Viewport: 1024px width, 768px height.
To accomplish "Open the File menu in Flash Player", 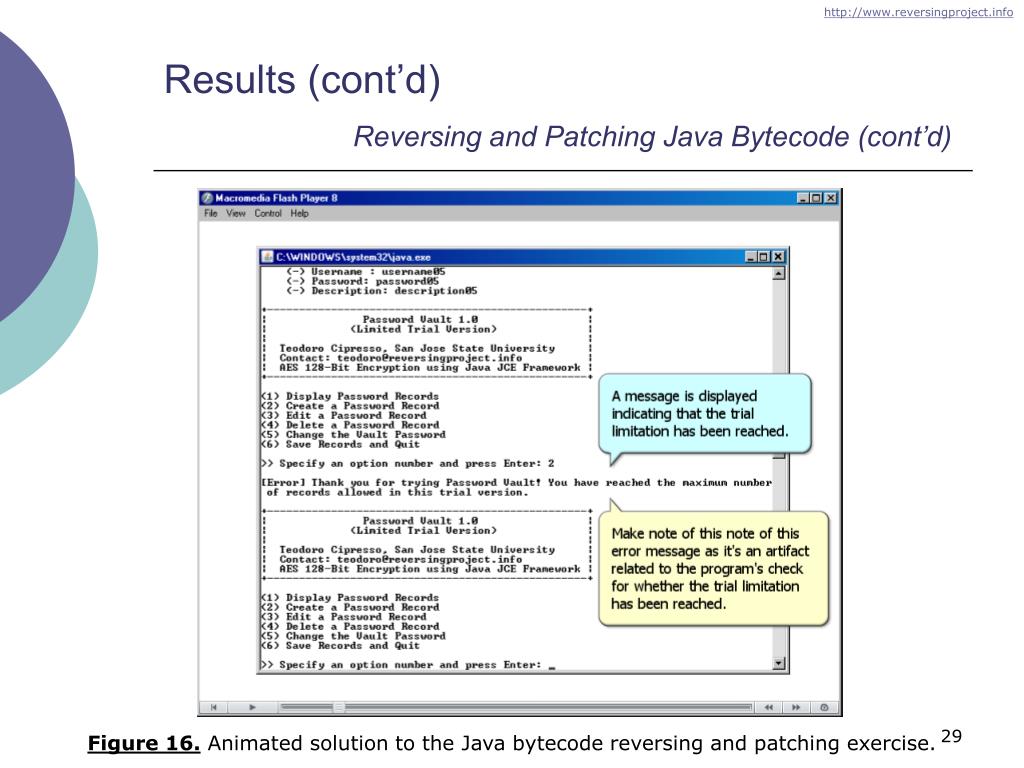I will click(210, 214).
